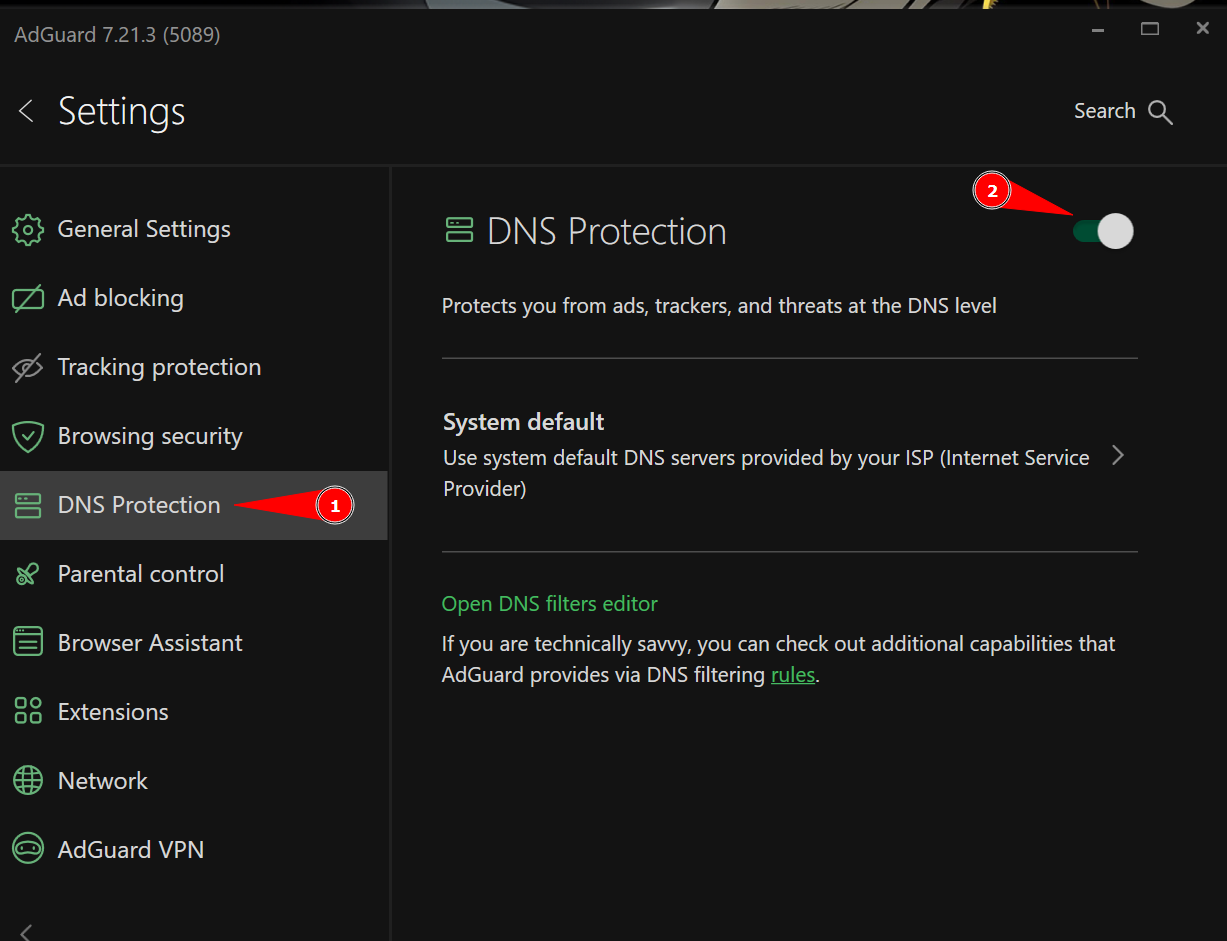The image size is (1227, 941).
Task: Go back using the Settings back arrow
Action: pos(25,111)
